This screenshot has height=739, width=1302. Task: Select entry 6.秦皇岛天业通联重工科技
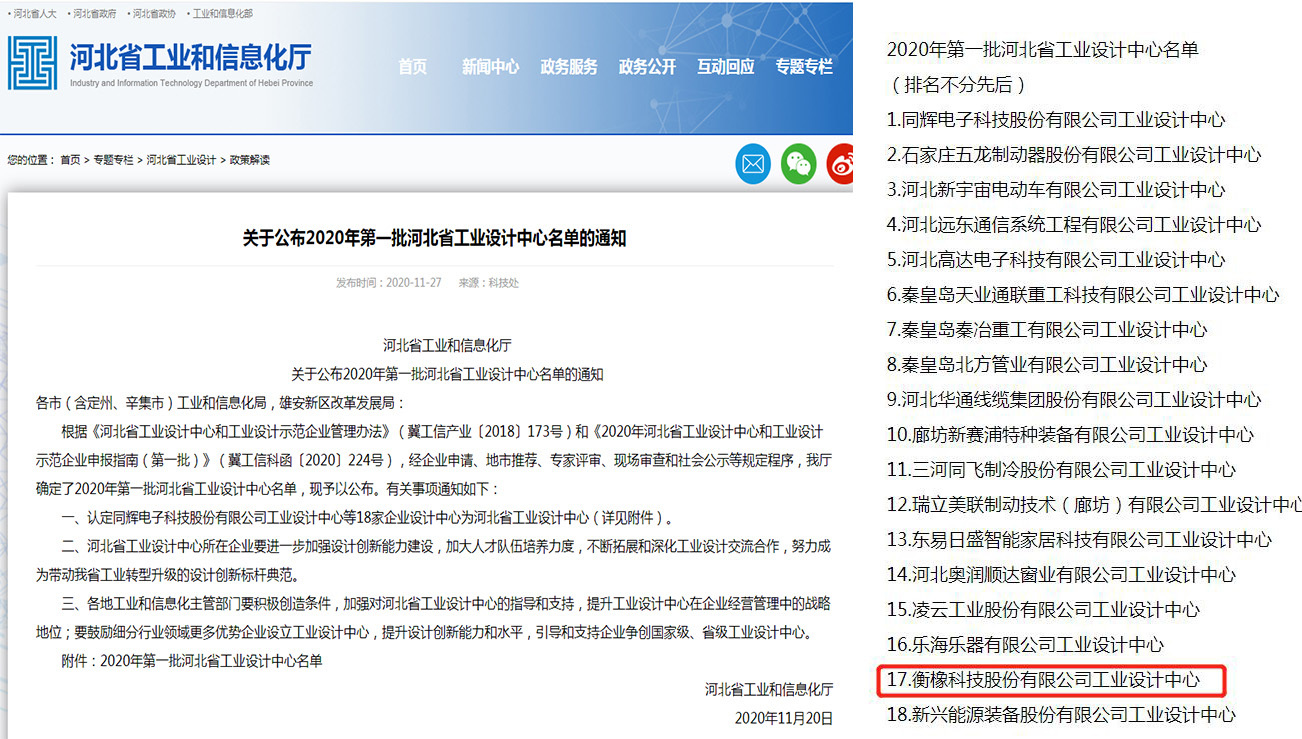[x=1083, y=294]
